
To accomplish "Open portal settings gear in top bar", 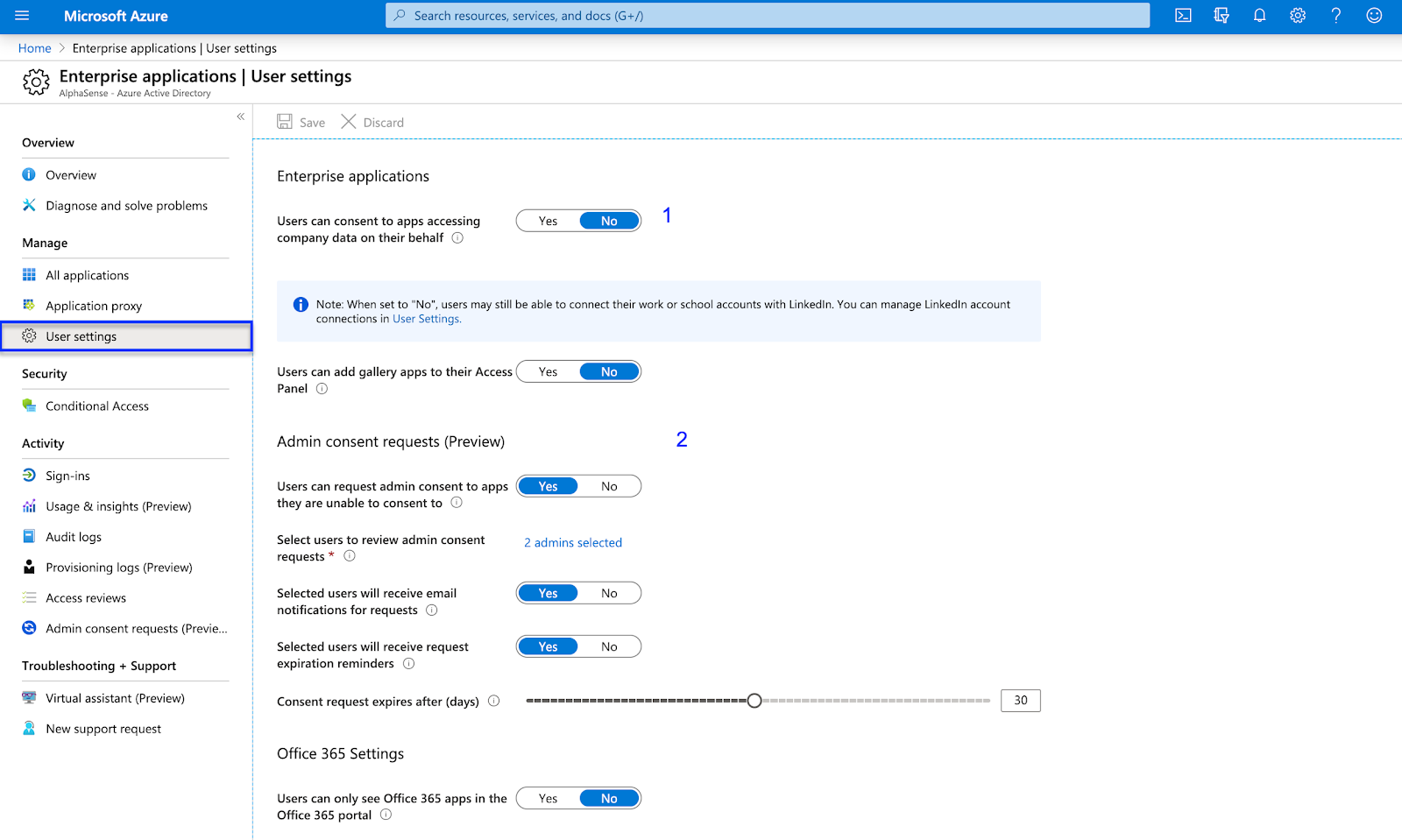I will coord(1298,16).
